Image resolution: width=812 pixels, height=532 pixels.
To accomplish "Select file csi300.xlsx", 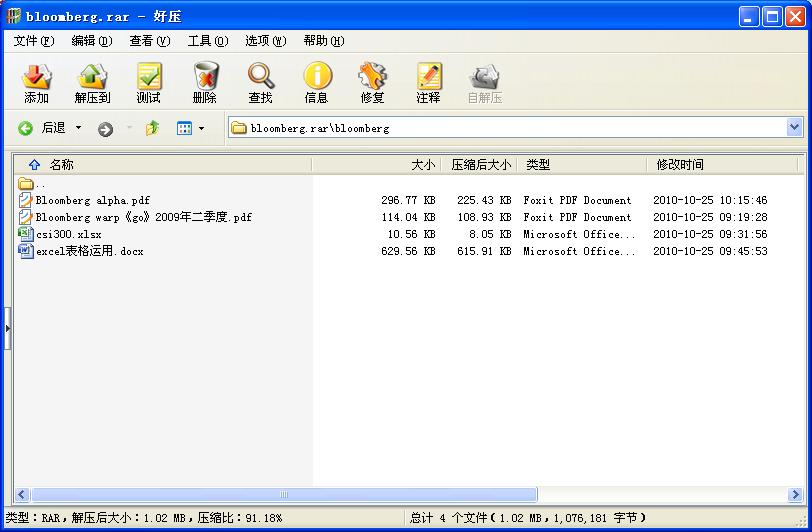I will 68,234.
